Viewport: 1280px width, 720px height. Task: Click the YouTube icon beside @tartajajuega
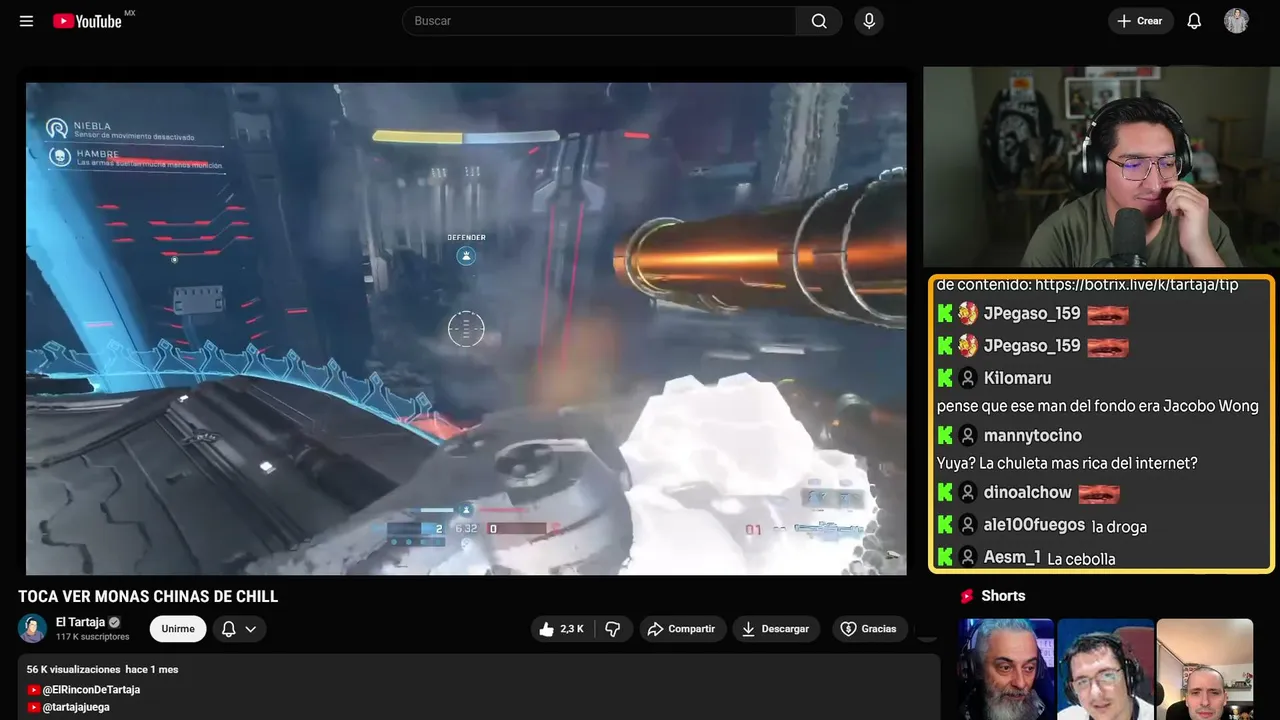[34, 707]
